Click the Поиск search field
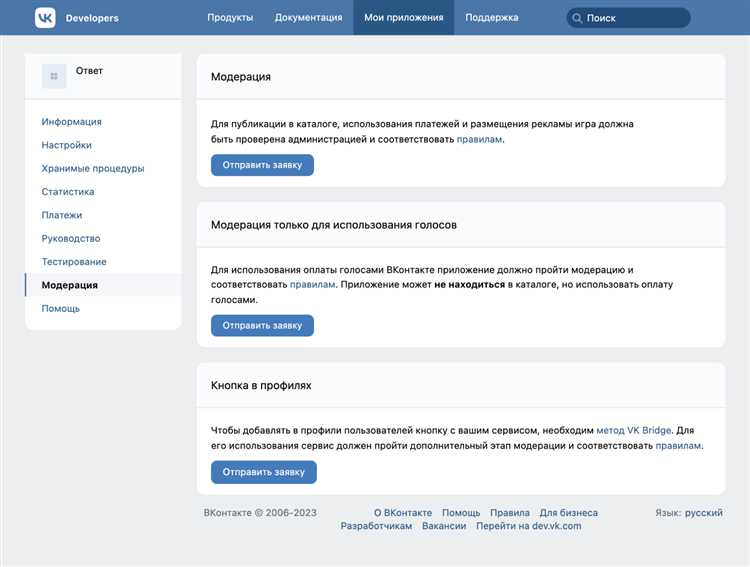 [628, 18]
